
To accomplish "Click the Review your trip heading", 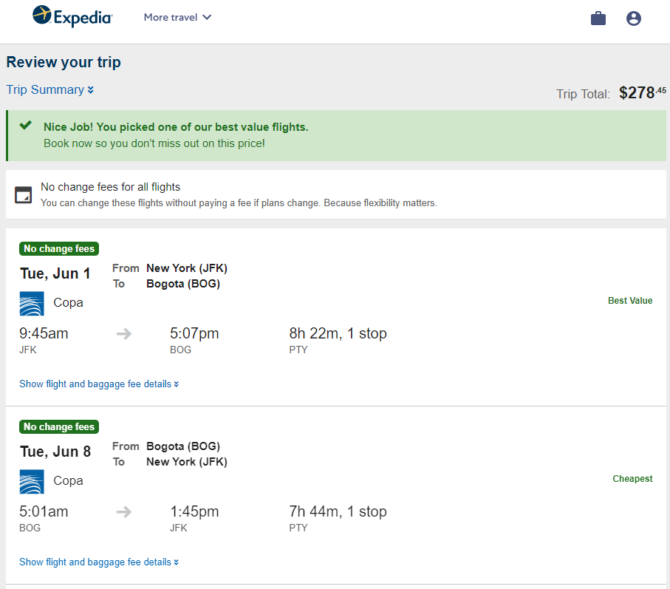I will coord(64,62).
